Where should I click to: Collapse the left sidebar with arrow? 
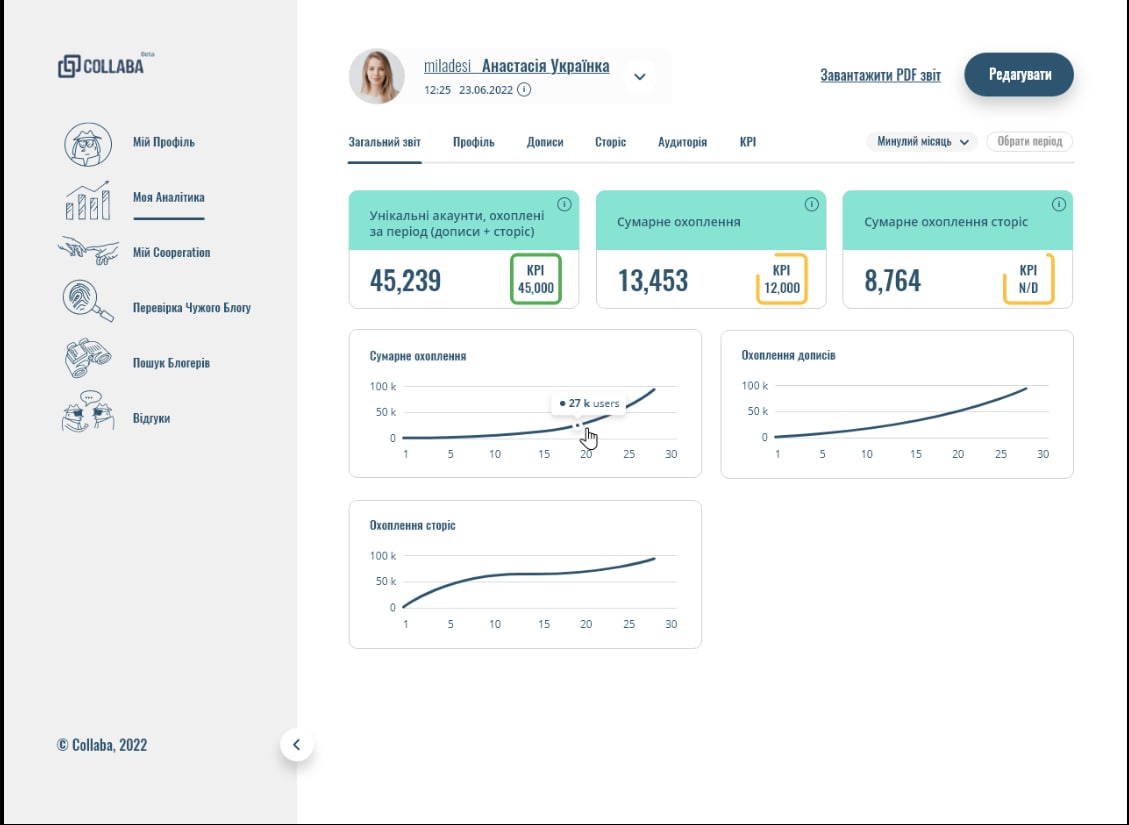[296, 744]
